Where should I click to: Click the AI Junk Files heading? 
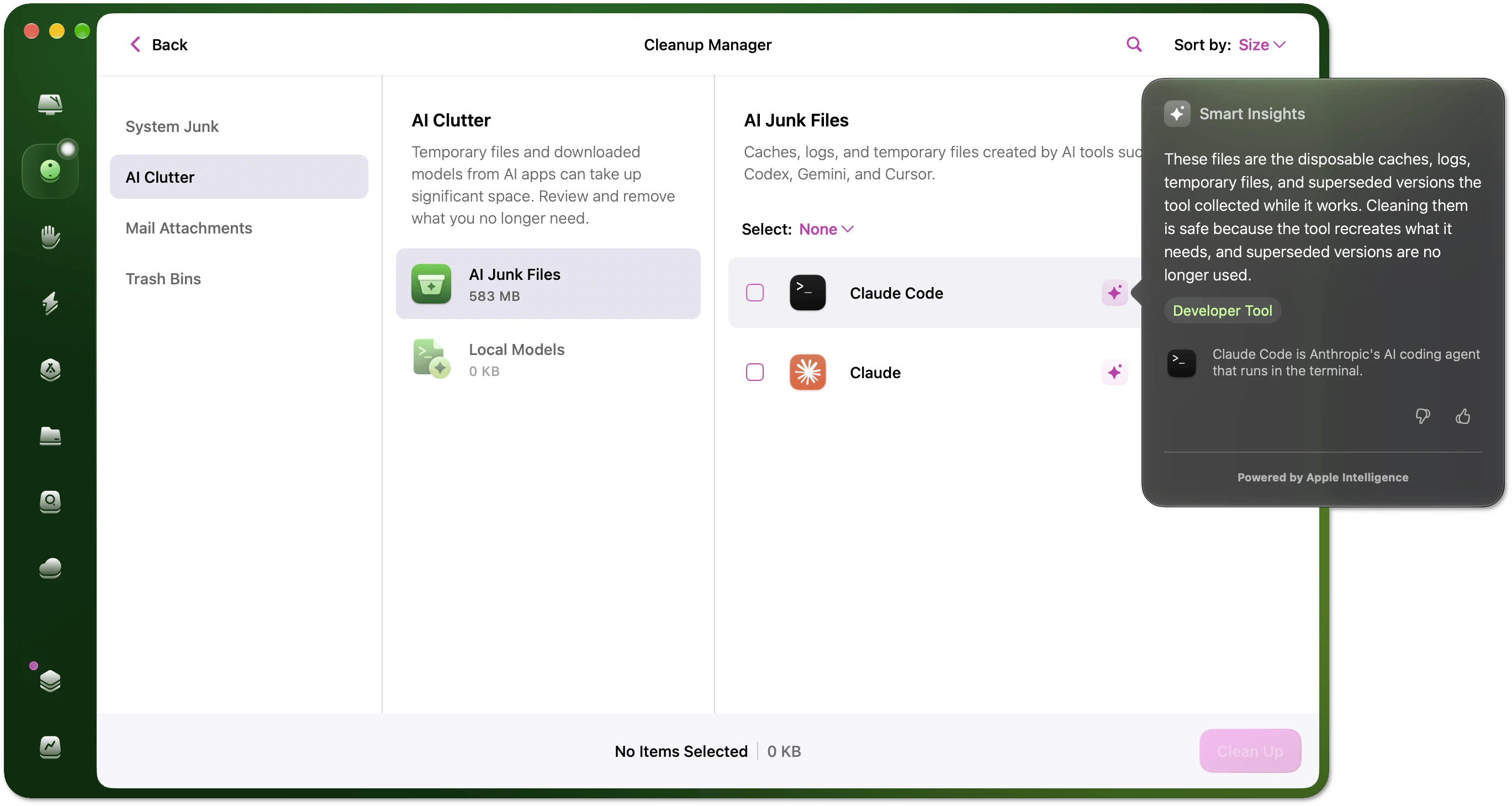point(795,120)
